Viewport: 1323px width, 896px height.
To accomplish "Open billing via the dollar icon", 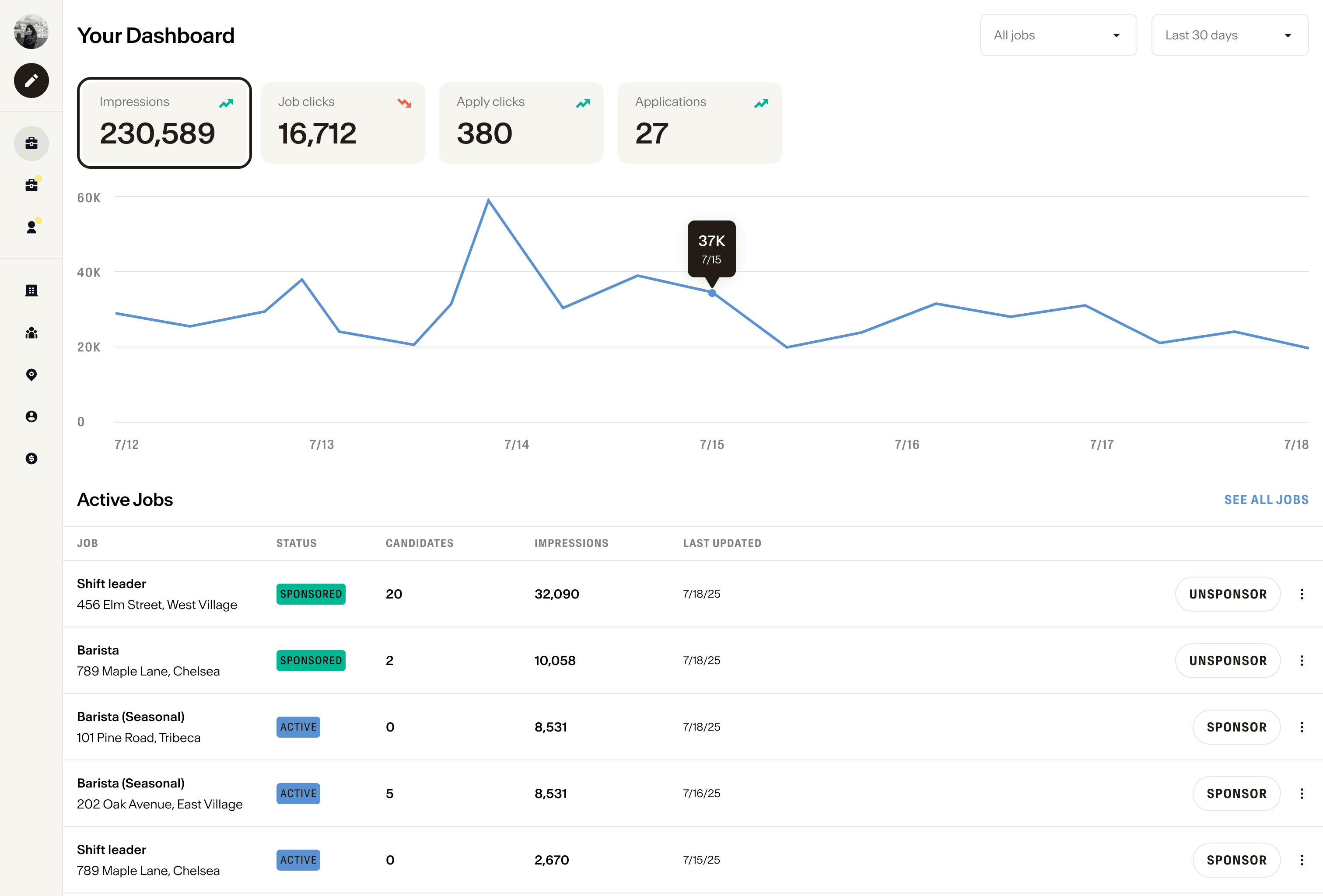I will click(31, 458).
